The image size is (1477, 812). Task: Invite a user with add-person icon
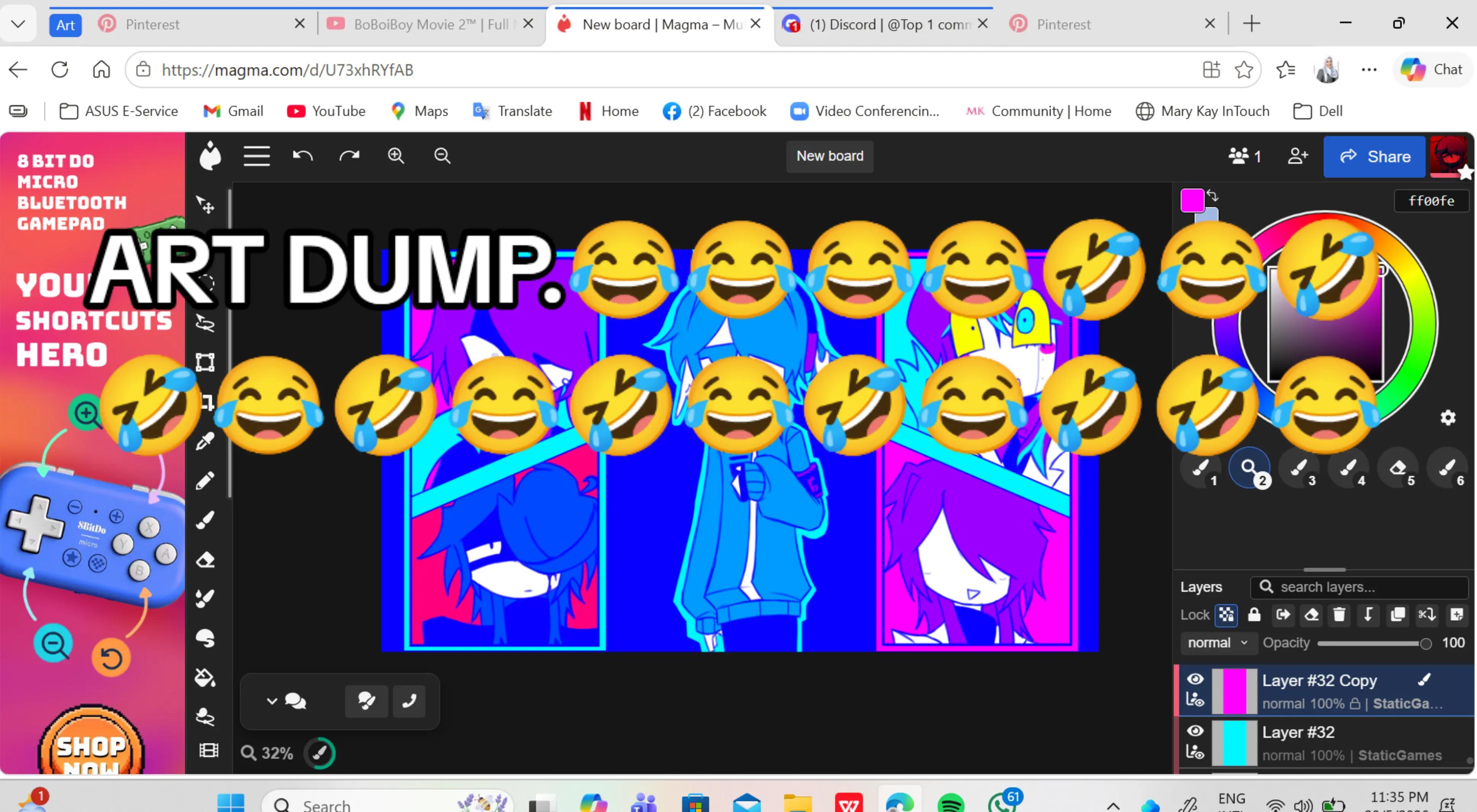click(1298, 156)
